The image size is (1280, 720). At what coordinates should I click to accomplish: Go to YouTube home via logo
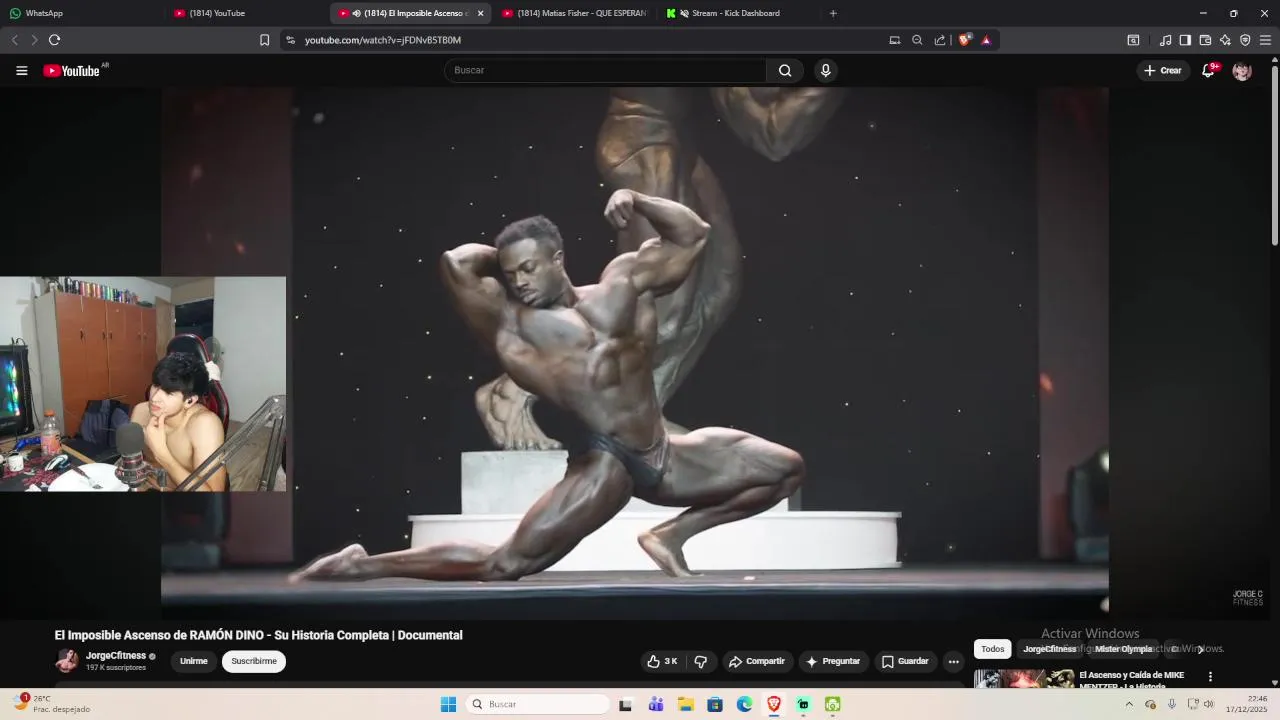point(72,70)
